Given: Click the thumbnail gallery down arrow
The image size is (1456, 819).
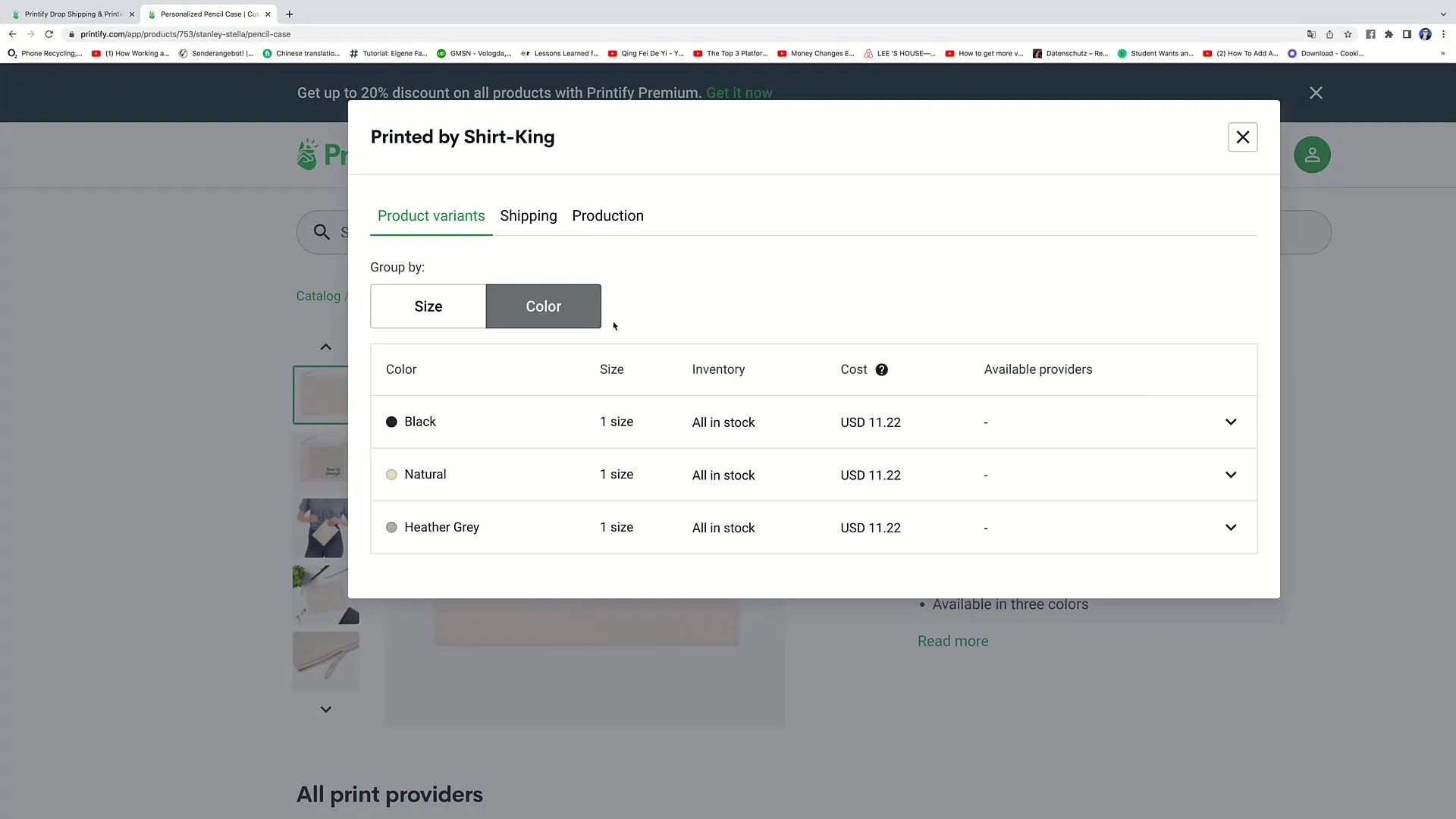Looking at the screenshot, I should pos(325,710).
